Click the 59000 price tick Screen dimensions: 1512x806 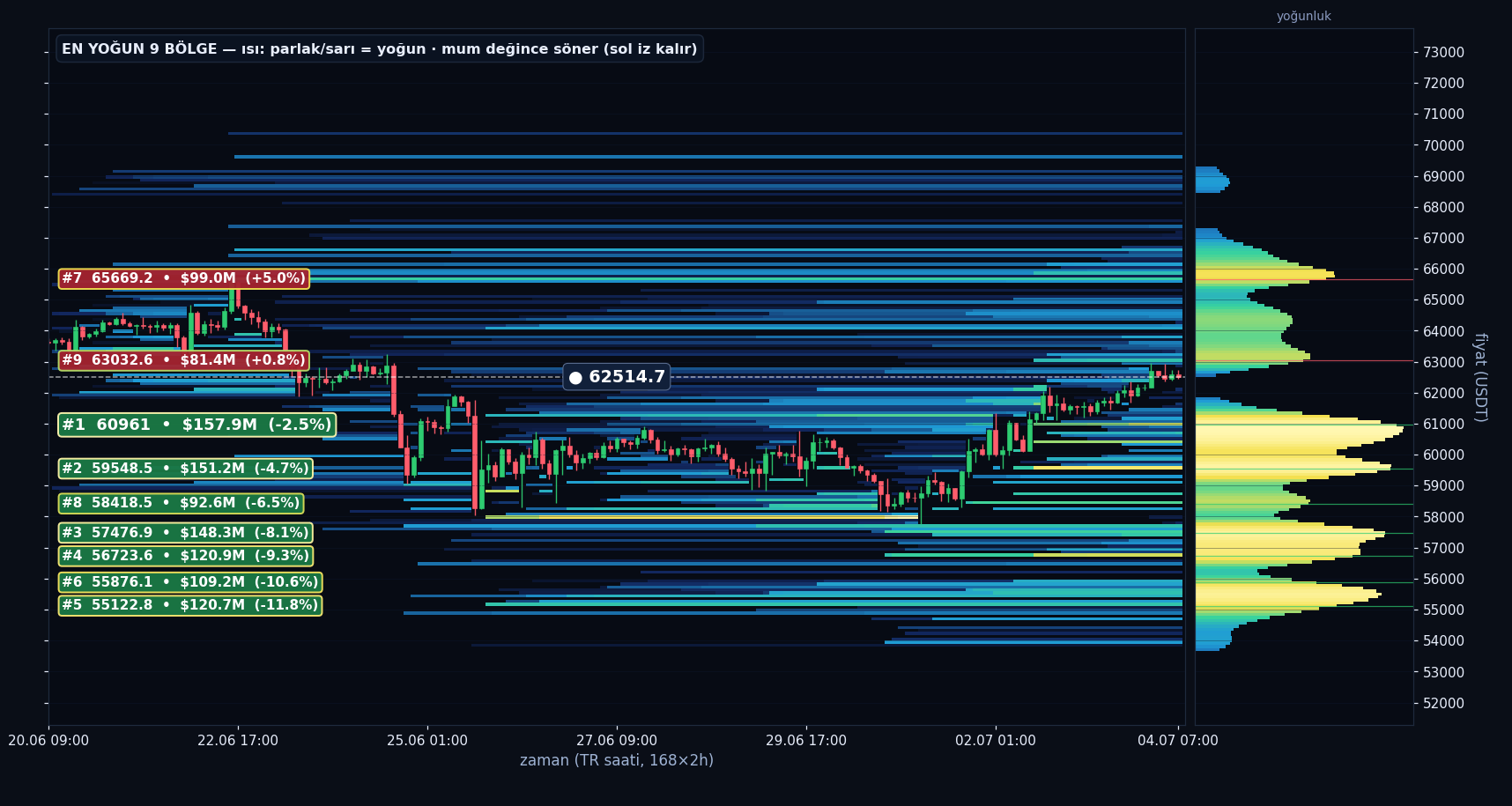1443,485
